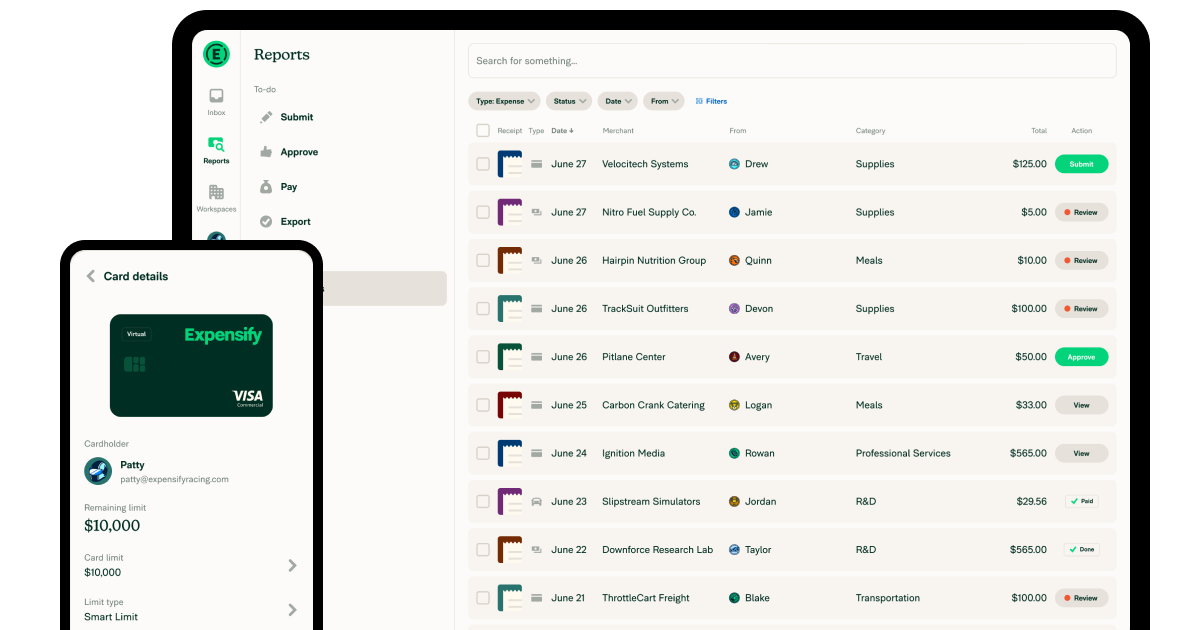Click Jamie's avatar icon
This screenshot has height=630, width=1200.
pyautogui.click(x=735, y=212)
